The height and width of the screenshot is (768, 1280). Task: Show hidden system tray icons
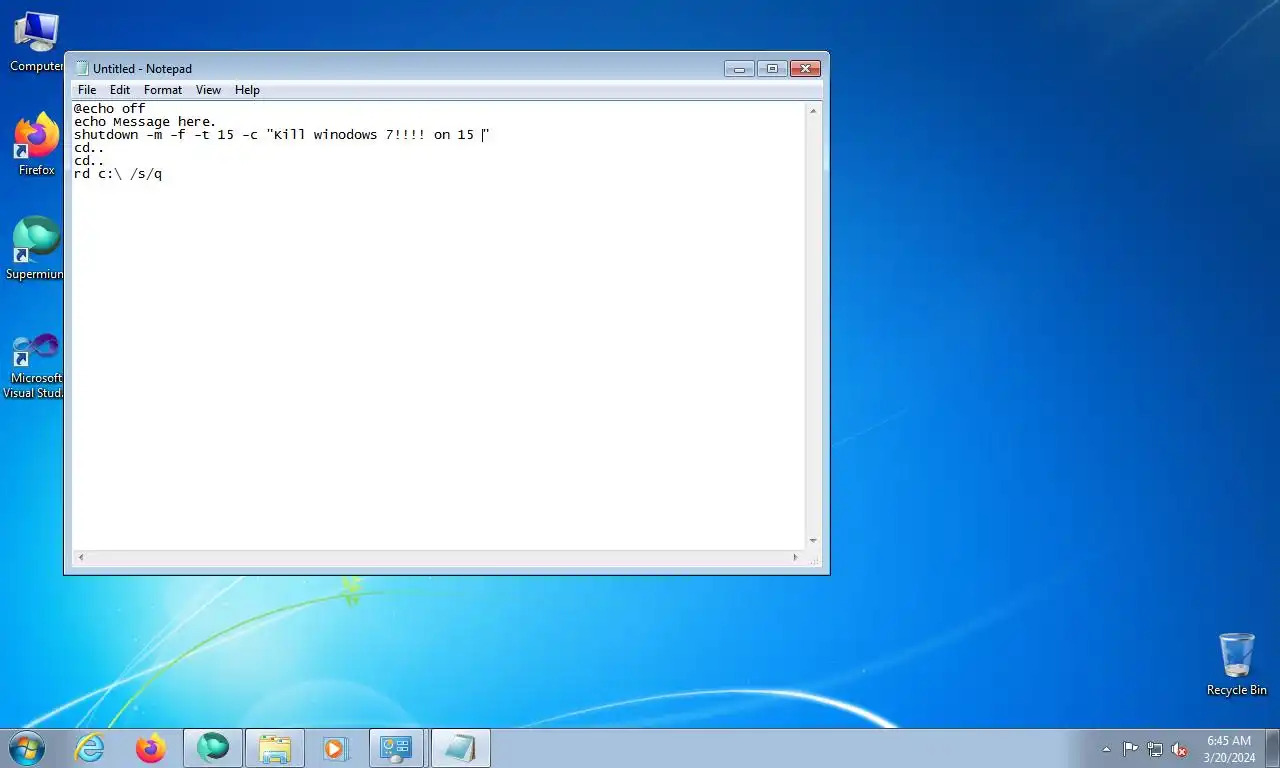pos(1106,749)
